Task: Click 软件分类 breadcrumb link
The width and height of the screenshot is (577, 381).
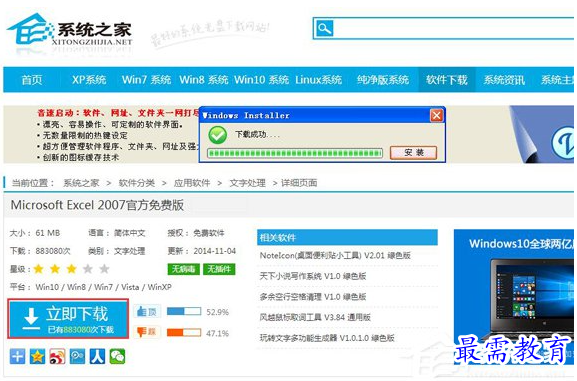Action: pos(137,183)
